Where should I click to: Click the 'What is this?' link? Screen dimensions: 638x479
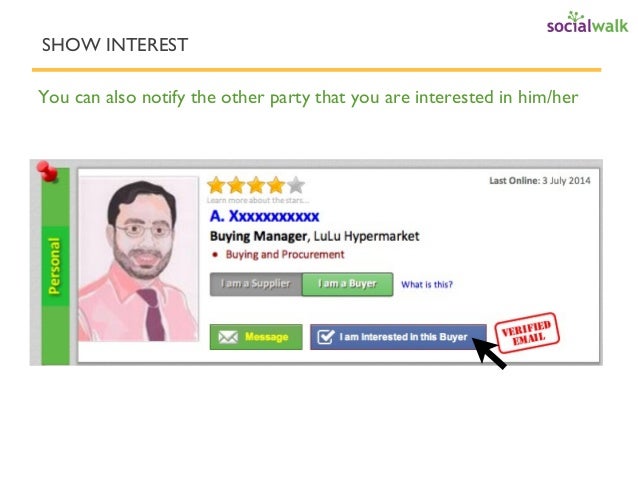(427, 284)
